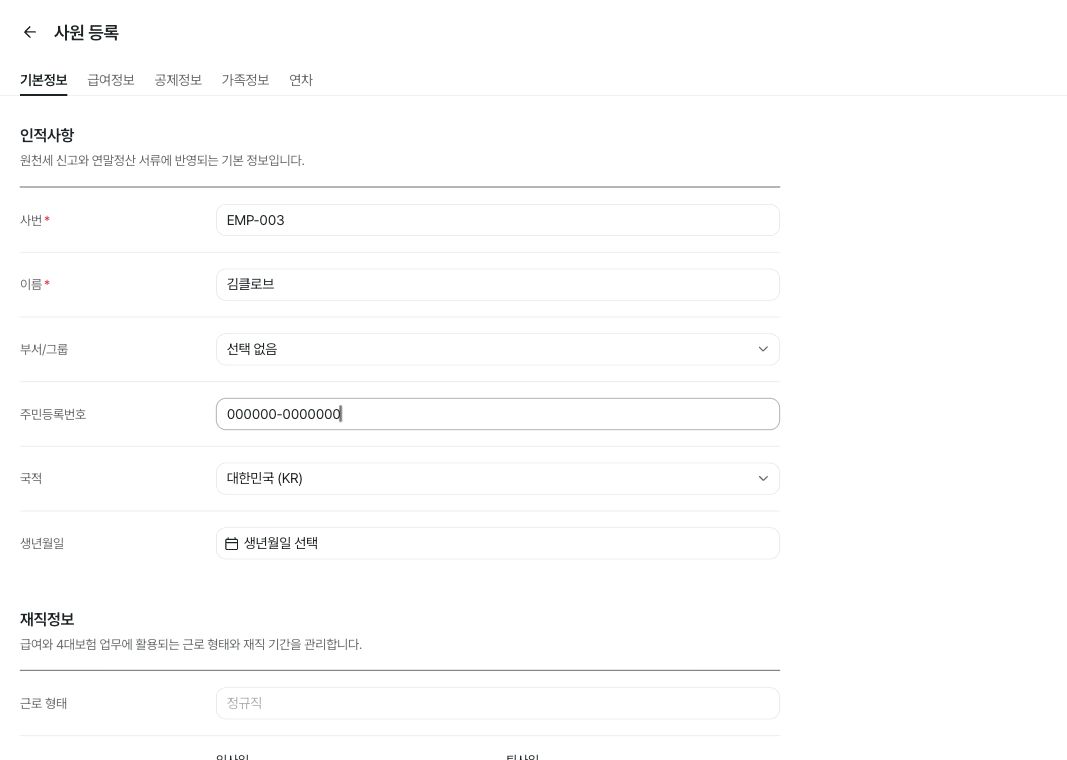Image resolution: width=1067 pixels, height=760 pixels.
Task: Open the 부서/그룹 dropdown showing 선택 없음
Action: (x=497, y=349)
